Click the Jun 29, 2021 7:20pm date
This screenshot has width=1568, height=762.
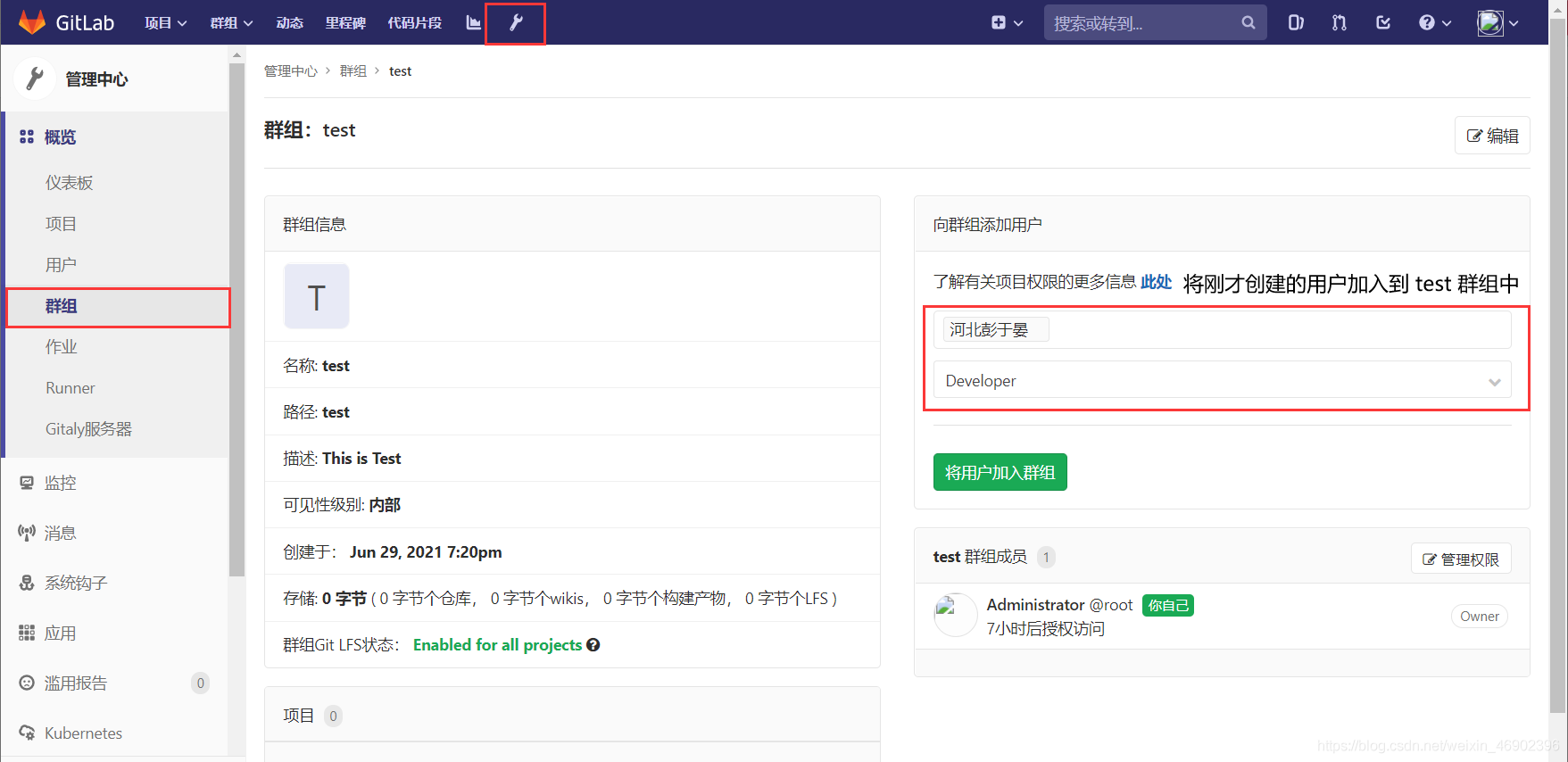[426, 551]
